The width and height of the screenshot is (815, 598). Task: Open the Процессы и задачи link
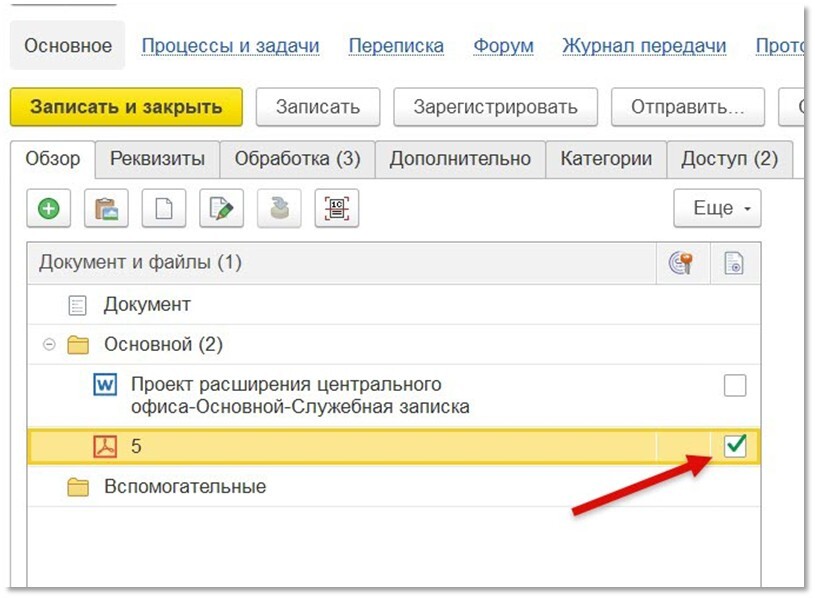pos(230,46)
